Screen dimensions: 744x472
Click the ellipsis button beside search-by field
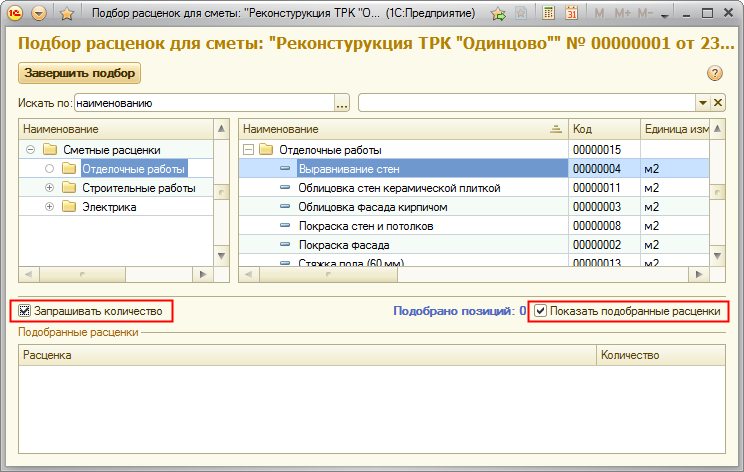[342, 103]
